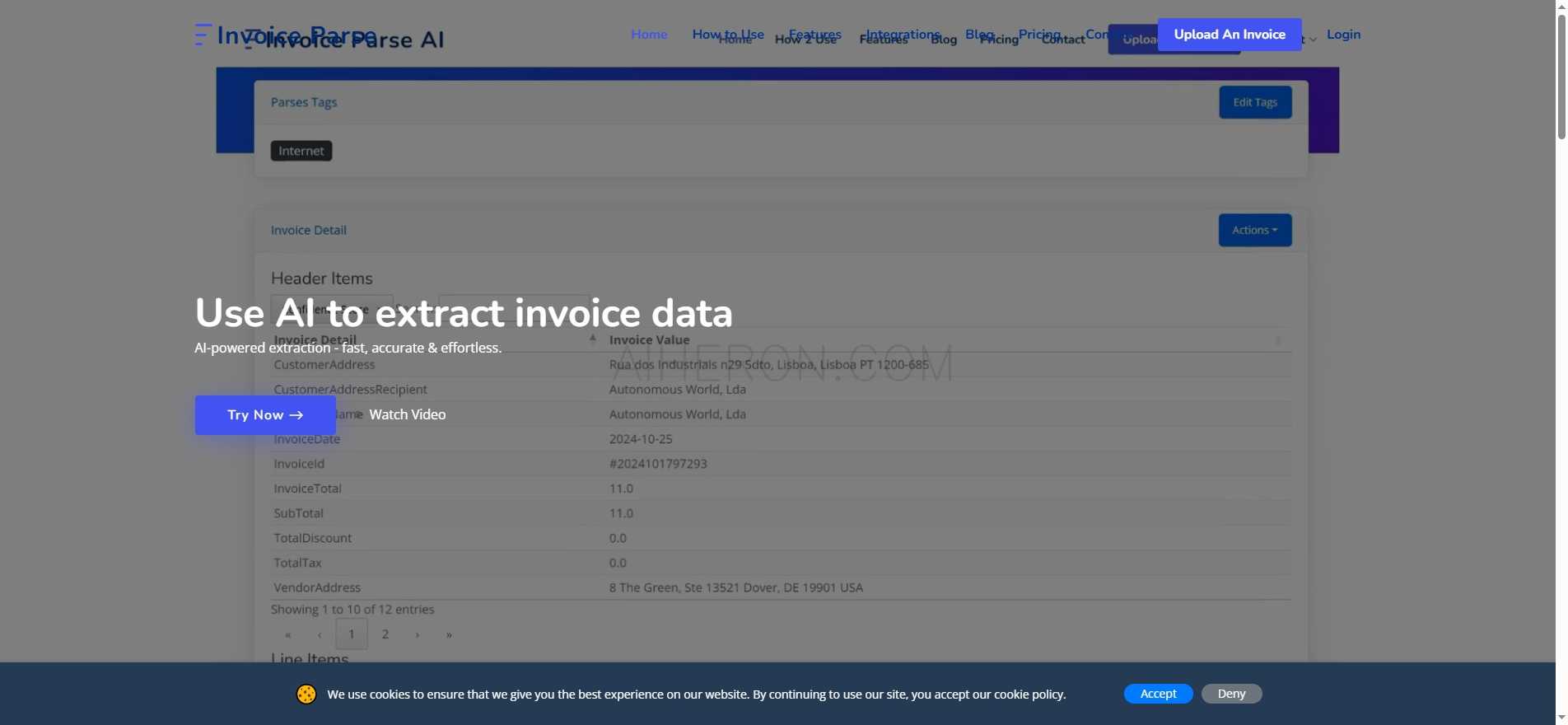Click the Invoice Value column header
1568x725 pixels.
pyautogui.click(x=649, y=339)
